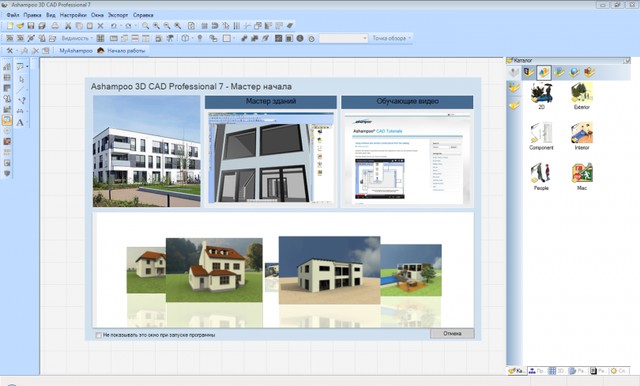
Task: Open the selected shapes catalog category icon
Action: click(x=544, y=73)
